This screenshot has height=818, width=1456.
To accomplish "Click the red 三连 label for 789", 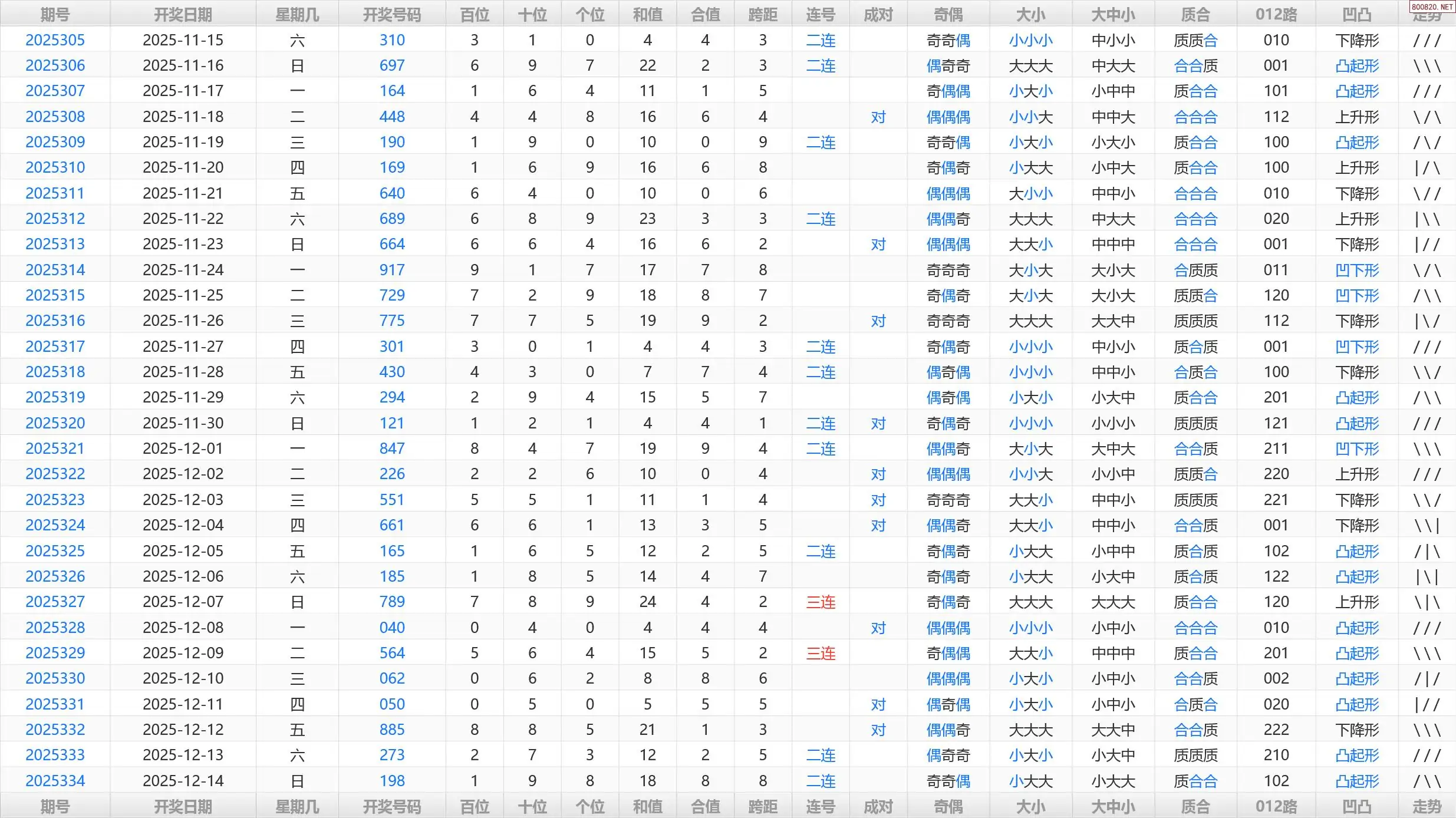I will coord(821,602).
